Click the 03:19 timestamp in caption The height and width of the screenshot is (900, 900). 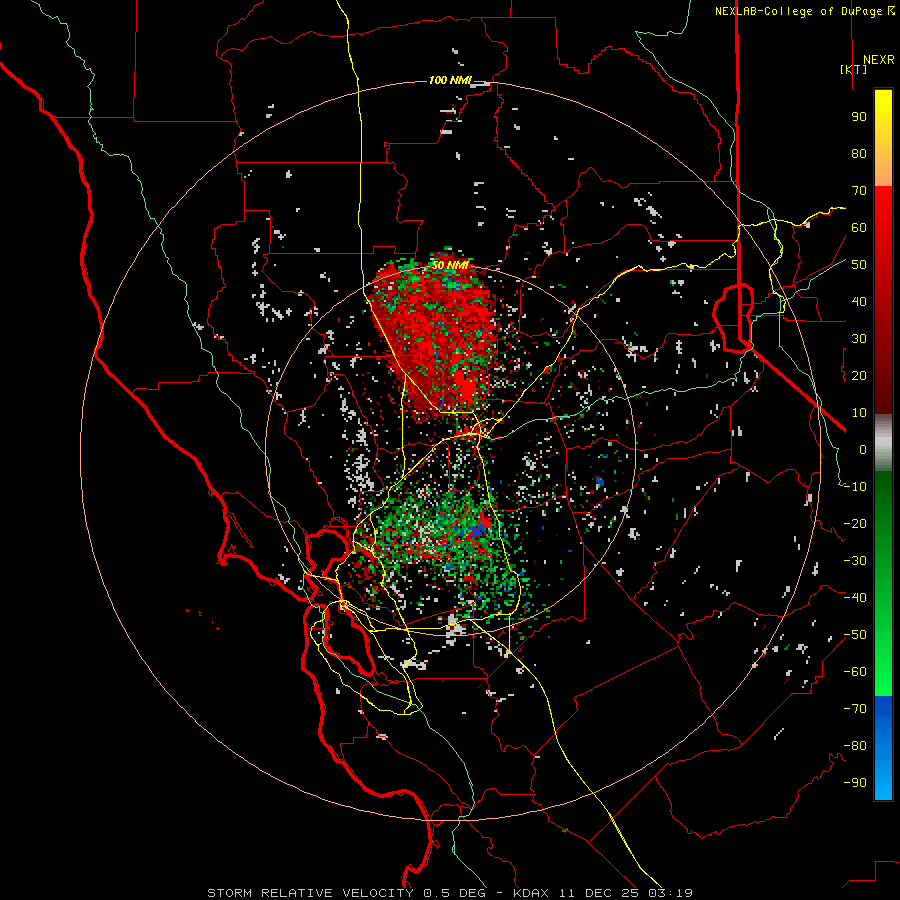point(670,893)
